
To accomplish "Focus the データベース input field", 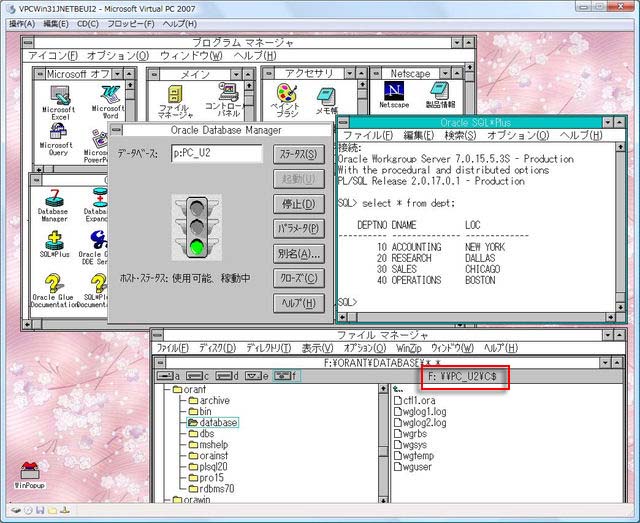I will pyautogui.click(x=217, y=154).
